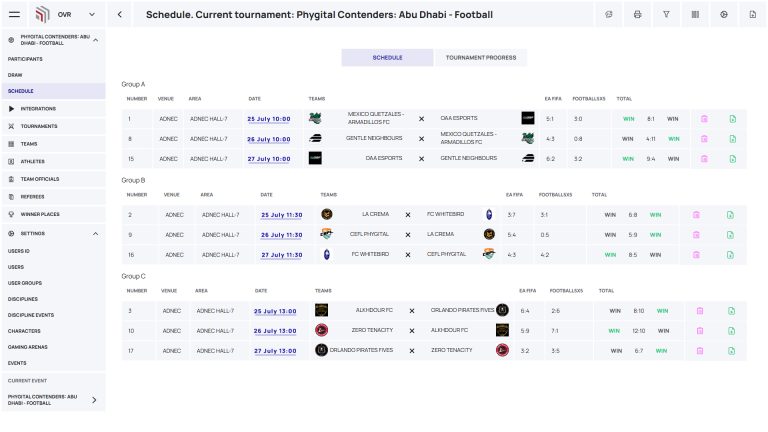This screenshot has height=432, width=768.
Task: Open Participants in the sidebar
Action: point(25,59)
